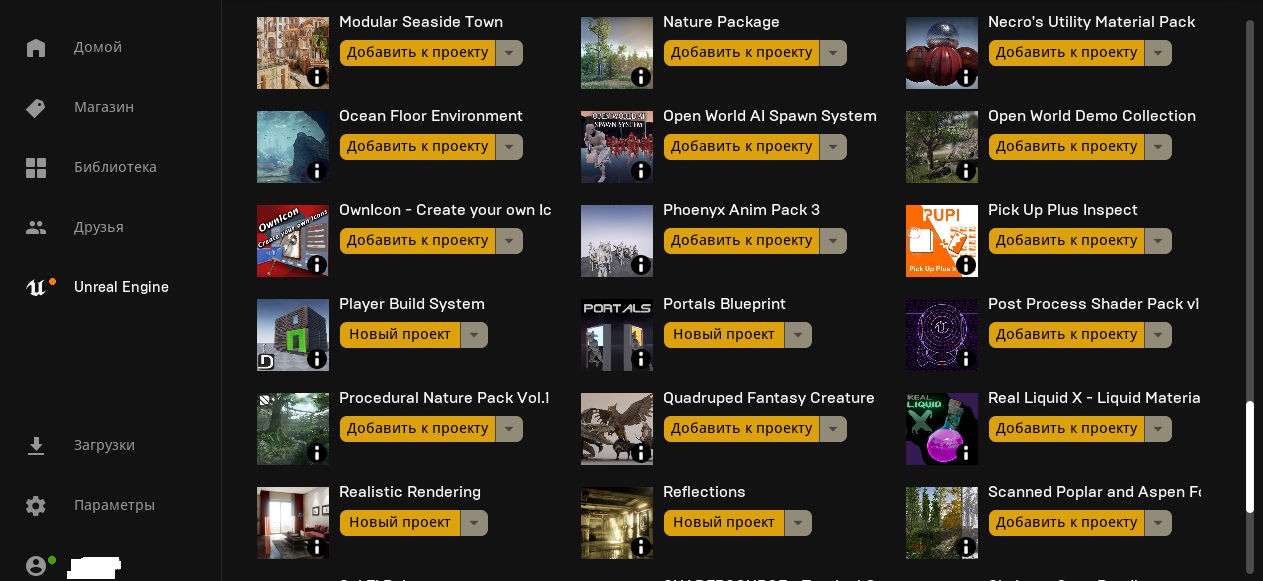This screenshot has width=1263, height=581.
Task: Click info icon on Quadruped Fantasy Creature
Action: pyautogui.click(x=641, y=453)
